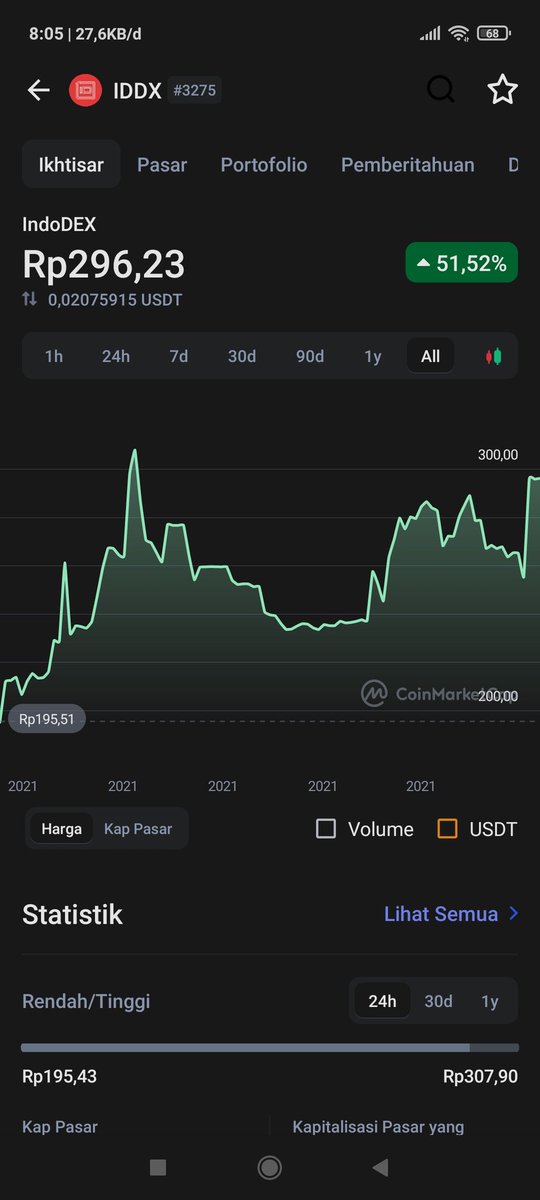The width and height of the screenshot is (540, 1200).
Task: Tap the Rendah/Tinggi label
Action: click(x=86, y=1001)
